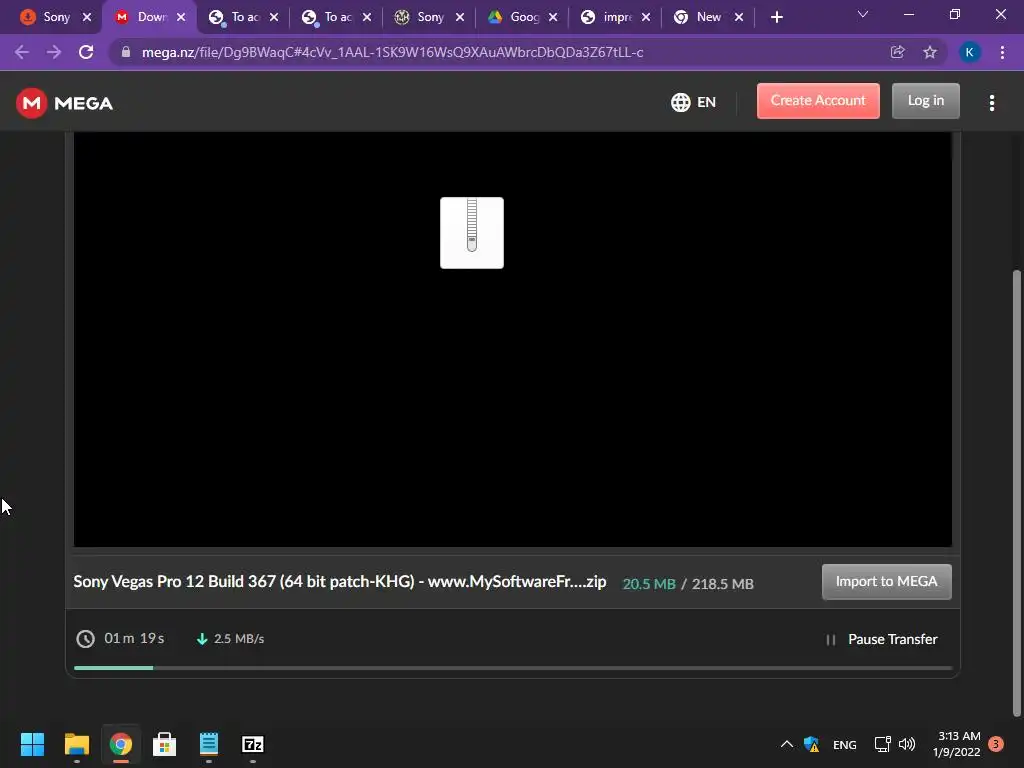Viewport: 1024px width, 768px height.
Task: Click the MEGA logo
Action: [x=64, y=103]
